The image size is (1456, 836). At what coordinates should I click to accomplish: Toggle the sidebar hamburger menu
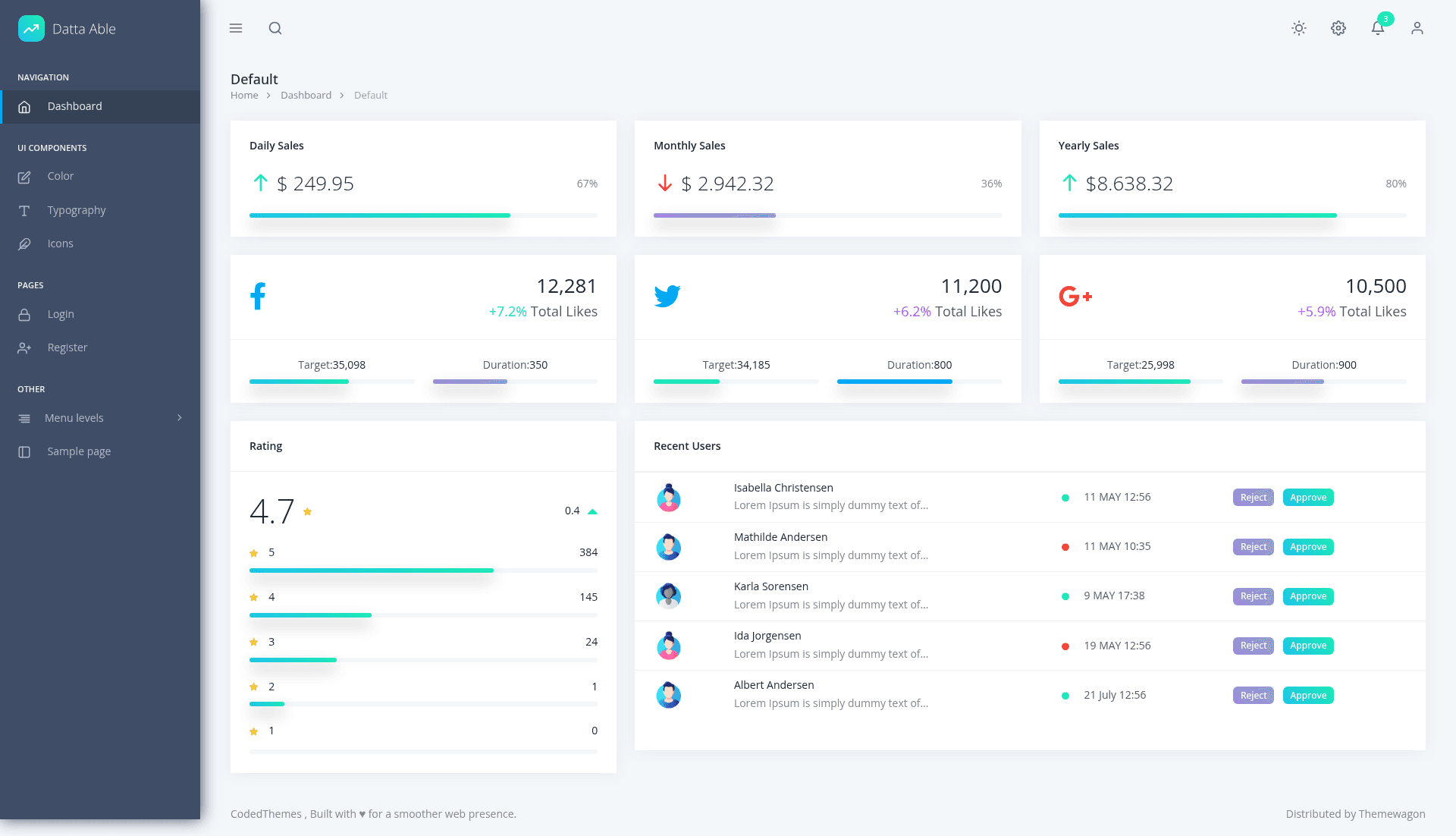(236, 28)
